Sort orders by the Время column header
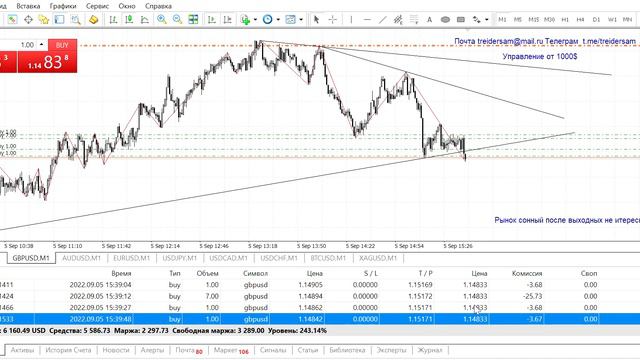640x360 pixels. coord(121,273)
